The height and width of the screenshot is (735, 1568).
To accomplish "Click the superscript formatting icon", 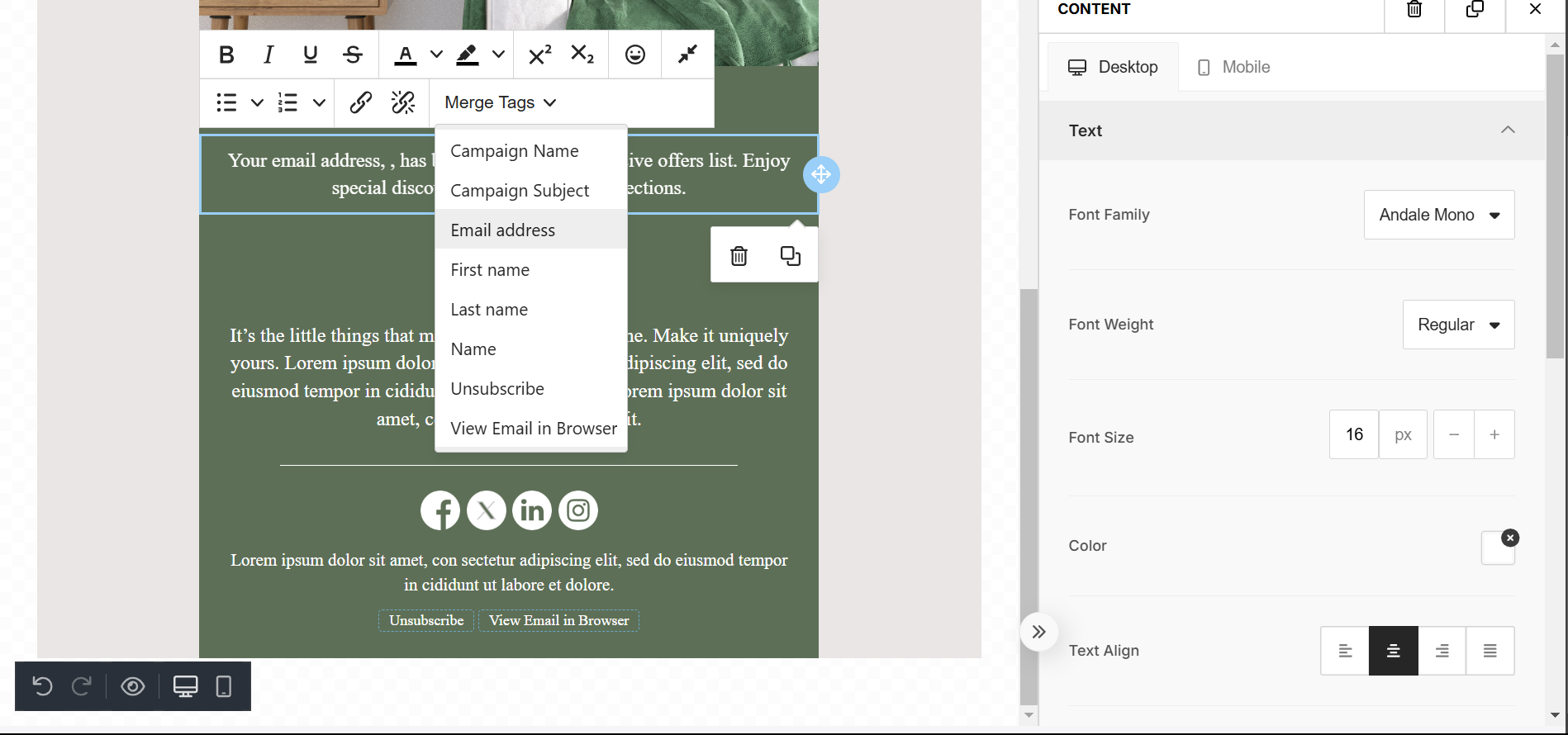I will (x=539, y=55).
